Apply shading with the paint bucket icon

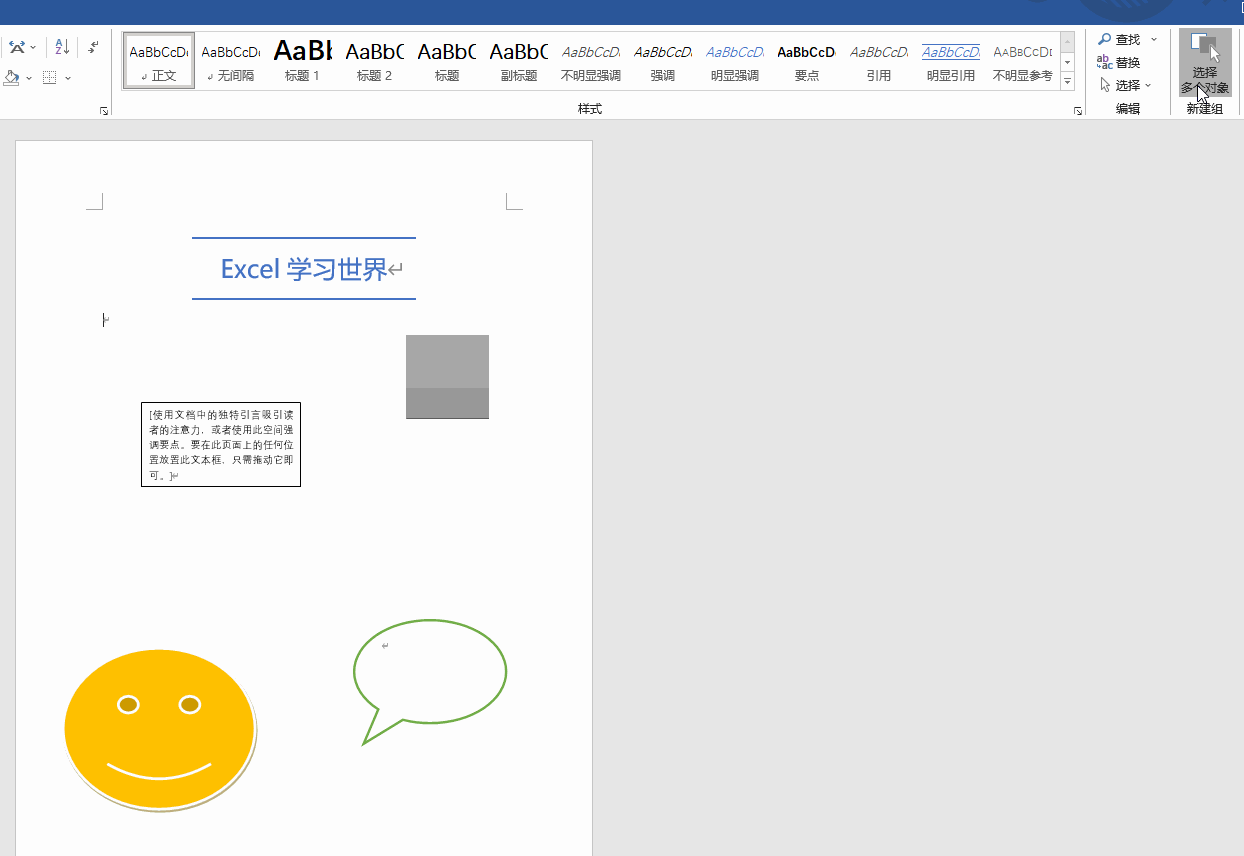click(12, 77)
